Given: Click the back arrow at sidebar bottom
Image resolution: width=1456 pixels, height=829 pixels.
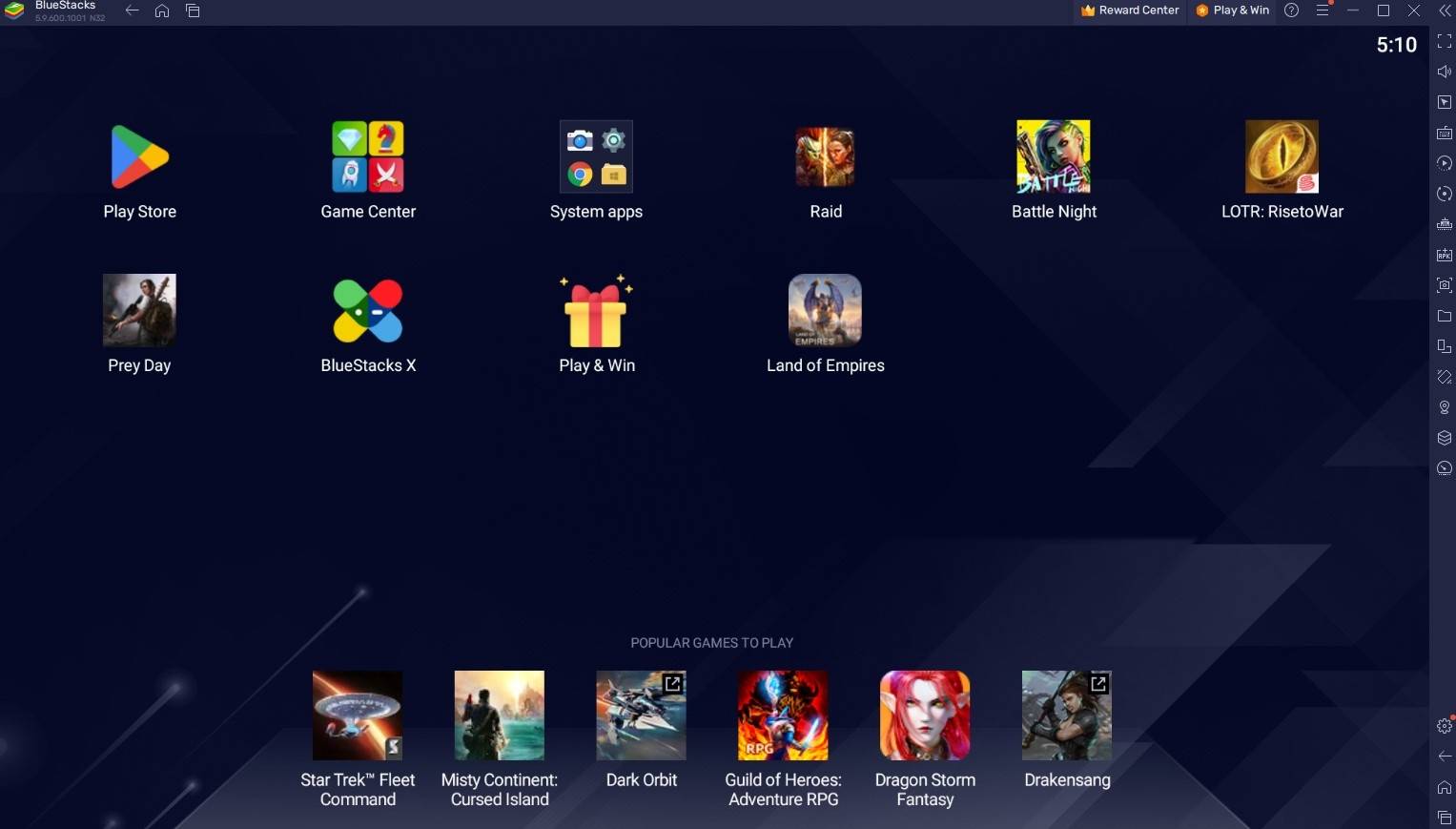Looking at the screenshot, I should (1445, 756).
